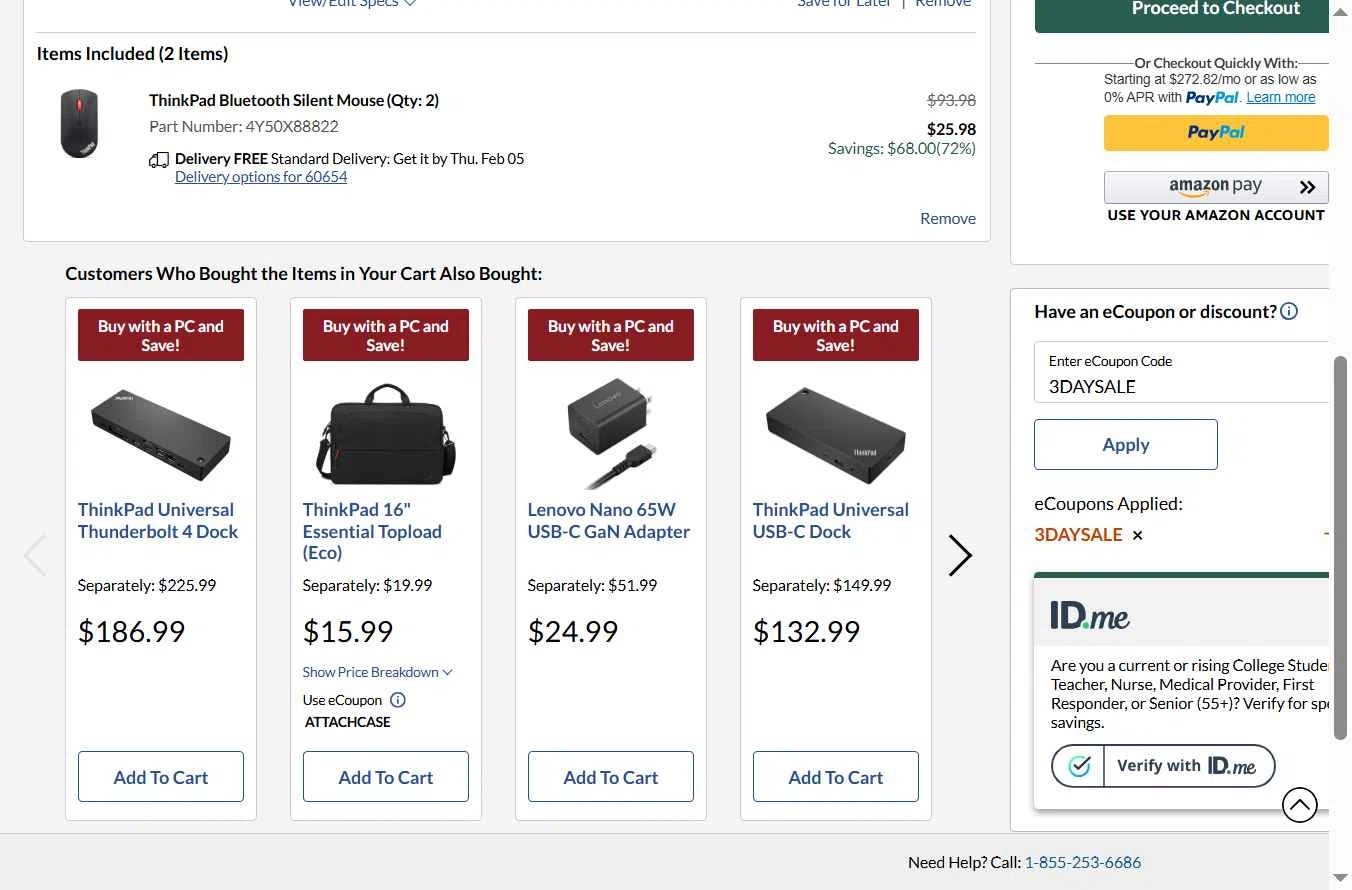The height and width of the screenshot is (890, 1352).
Task: Remove the ThinkPad Bluetooth Silent Mouse item
Action: pos(948,218)
